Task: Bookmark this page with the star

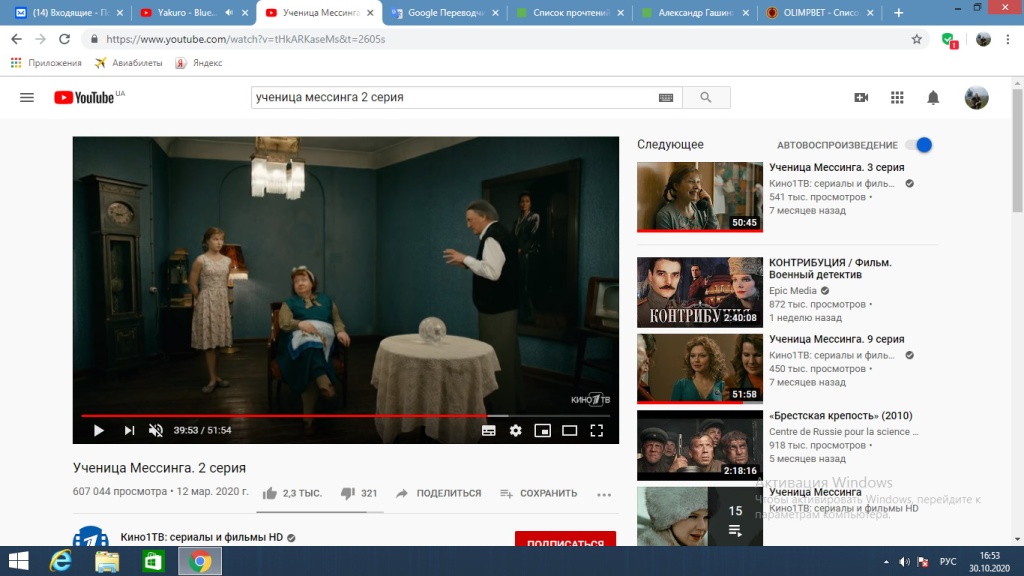Action: 917,39
